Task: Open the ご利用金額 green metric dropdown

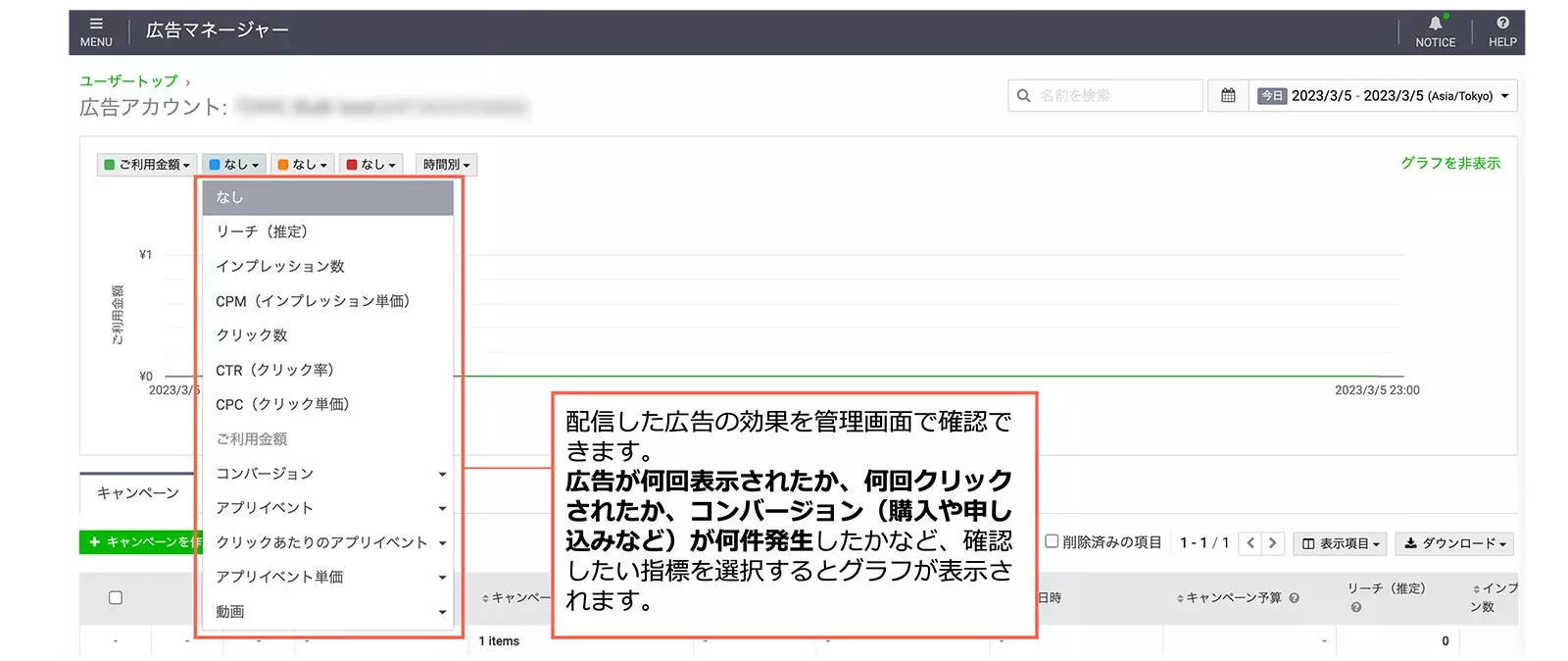Action: click(x=147, y=165)
